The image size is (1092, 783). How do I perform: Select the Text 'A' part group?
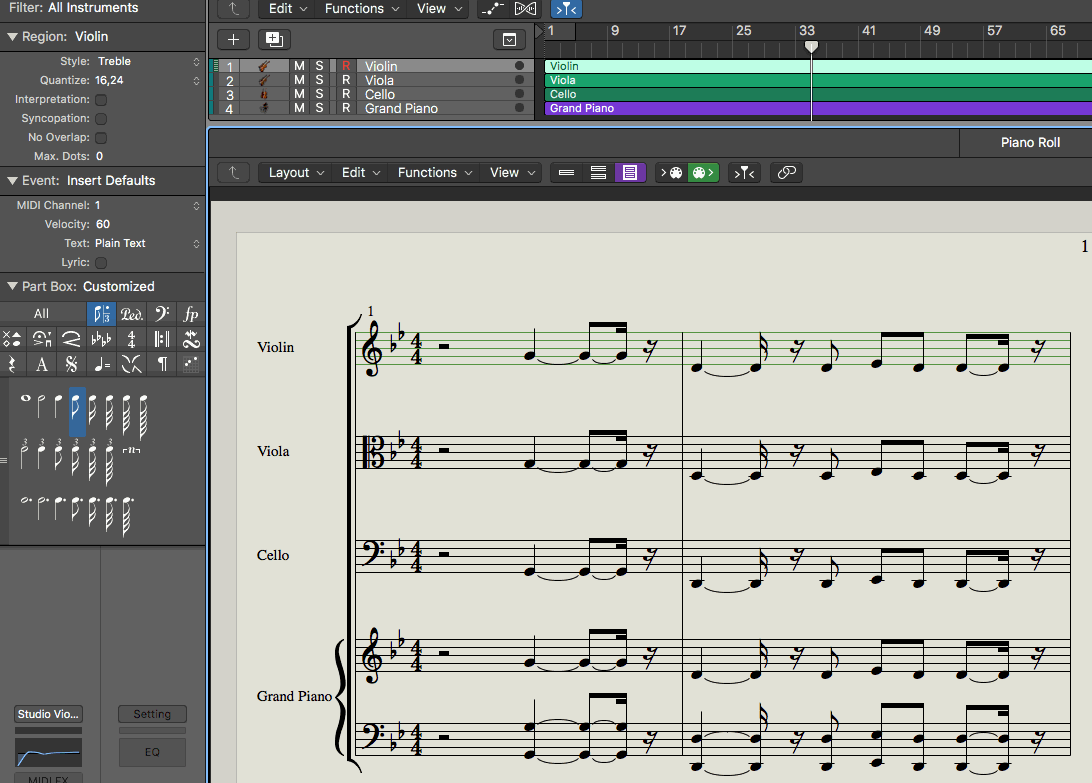coord(42,364)
